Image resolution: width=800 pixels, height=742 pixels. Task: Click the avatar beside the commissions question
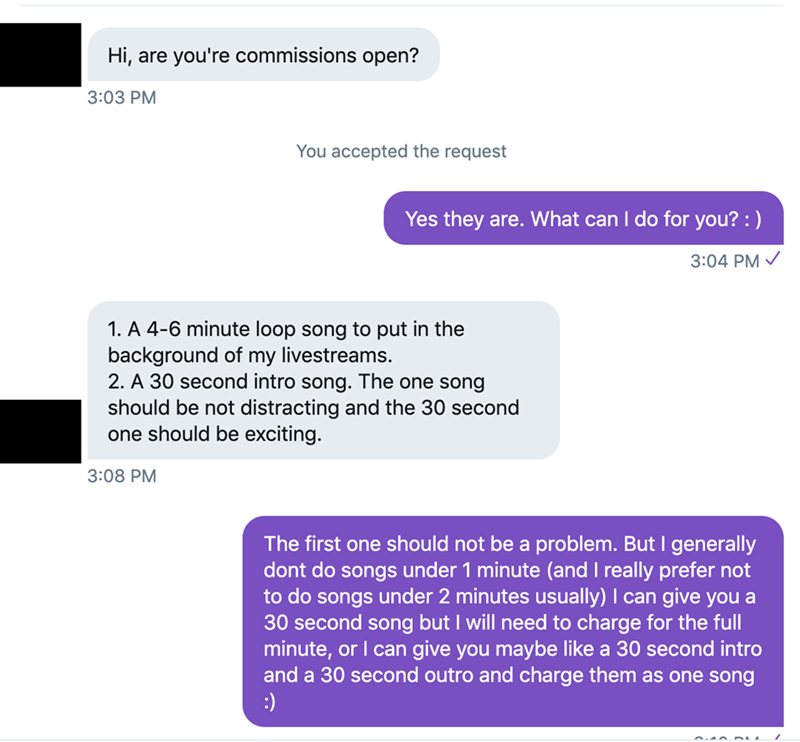[x=40, y=54]
